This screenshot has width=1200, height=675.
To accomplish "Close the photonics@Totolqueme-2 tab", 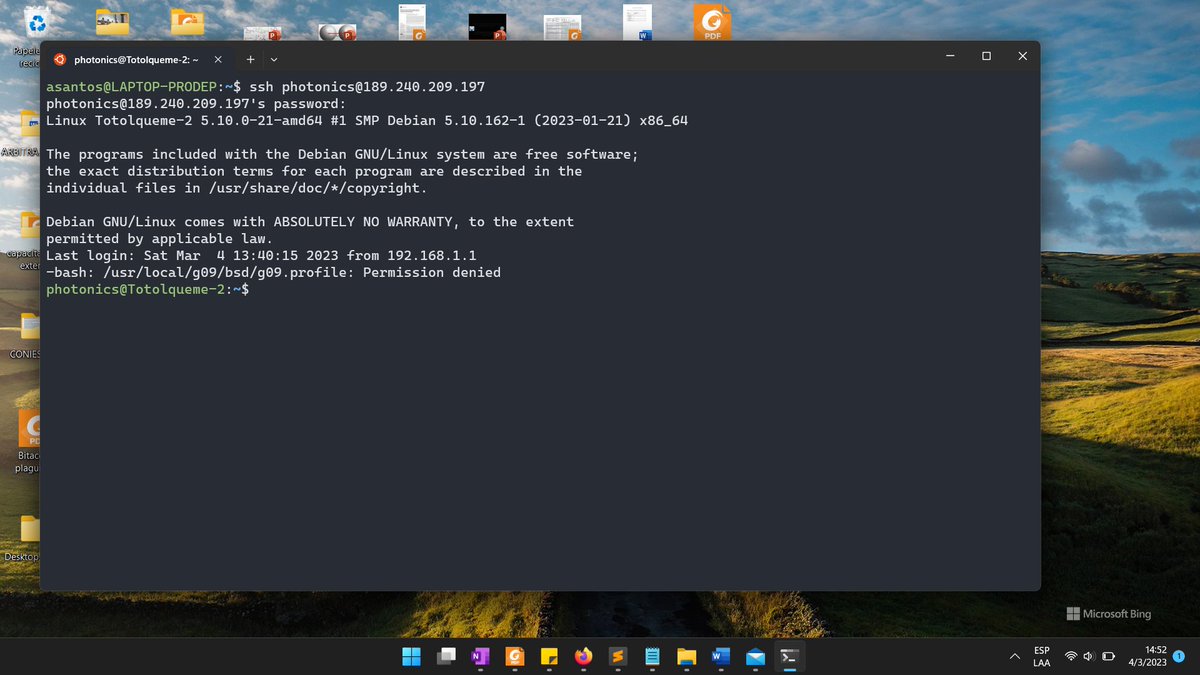I will (218, 59).
